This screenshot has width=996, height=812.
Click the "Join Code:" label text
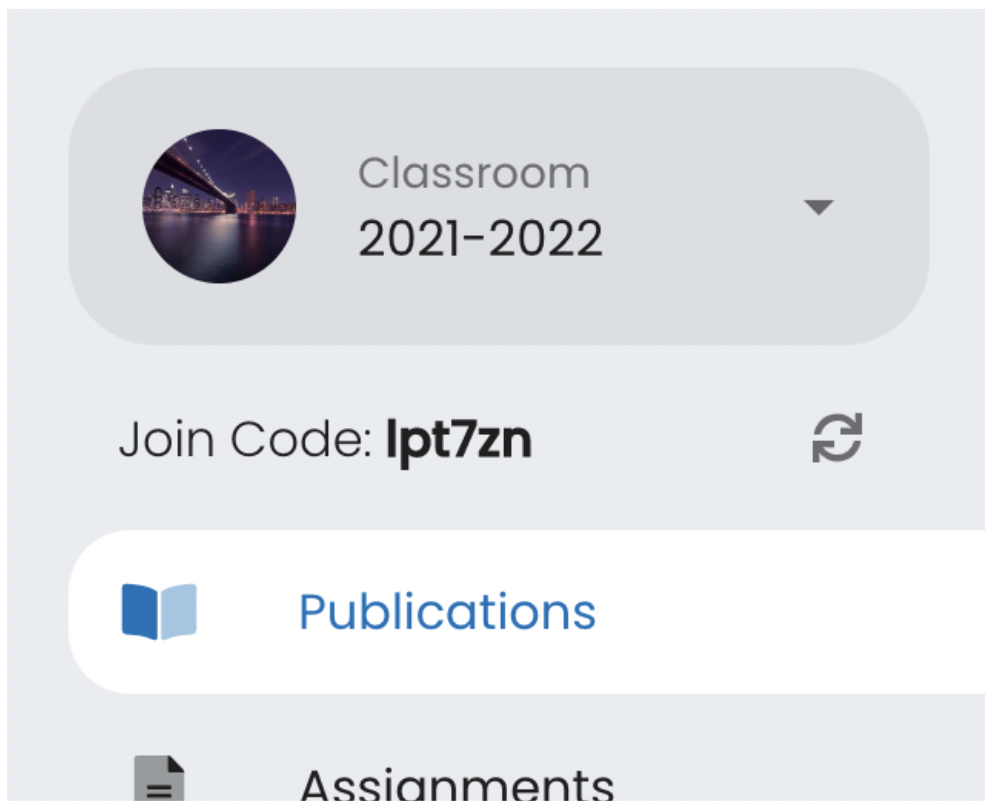tap(246, 440)
